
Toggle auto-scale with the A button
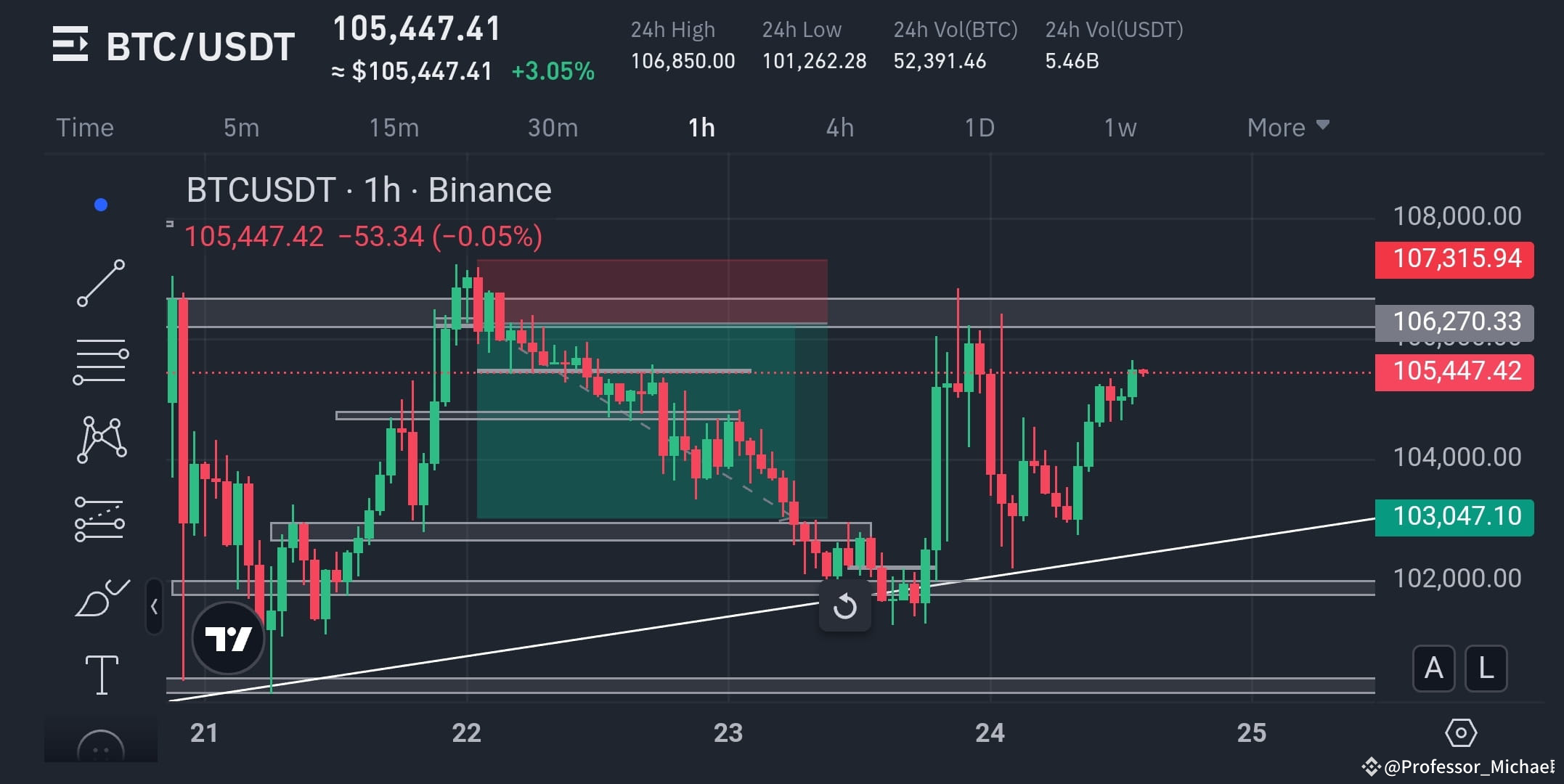pyautogui.click(x=1433, y=669)
